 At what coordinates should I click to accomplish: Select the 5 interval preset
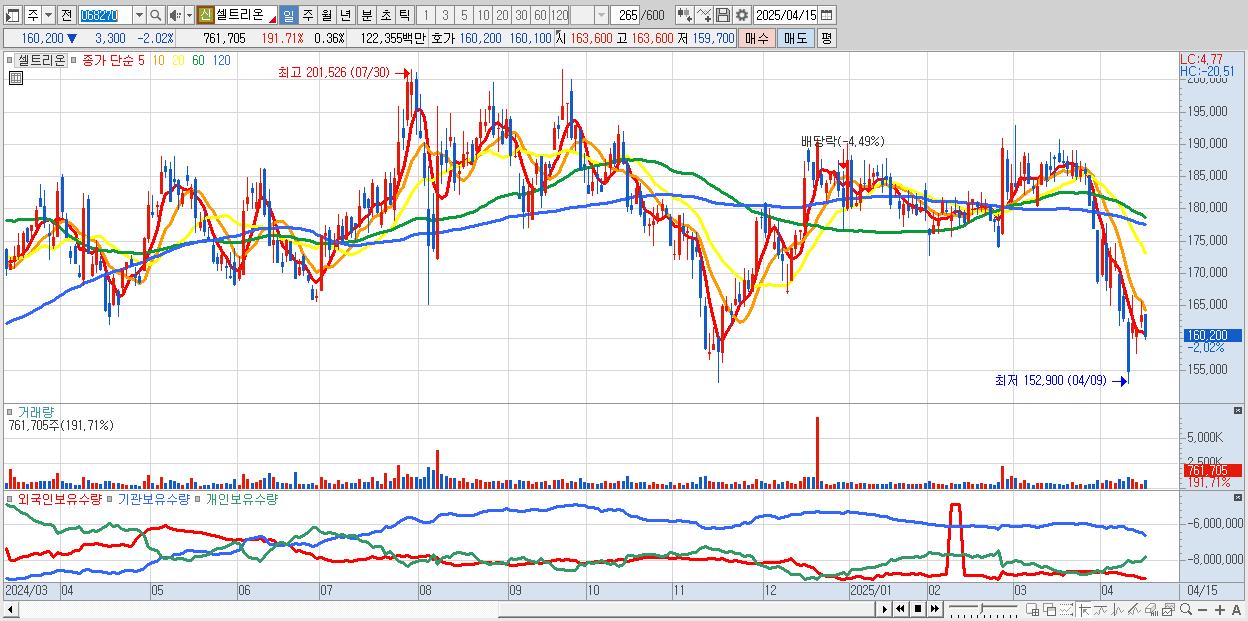tap(464, 15)
